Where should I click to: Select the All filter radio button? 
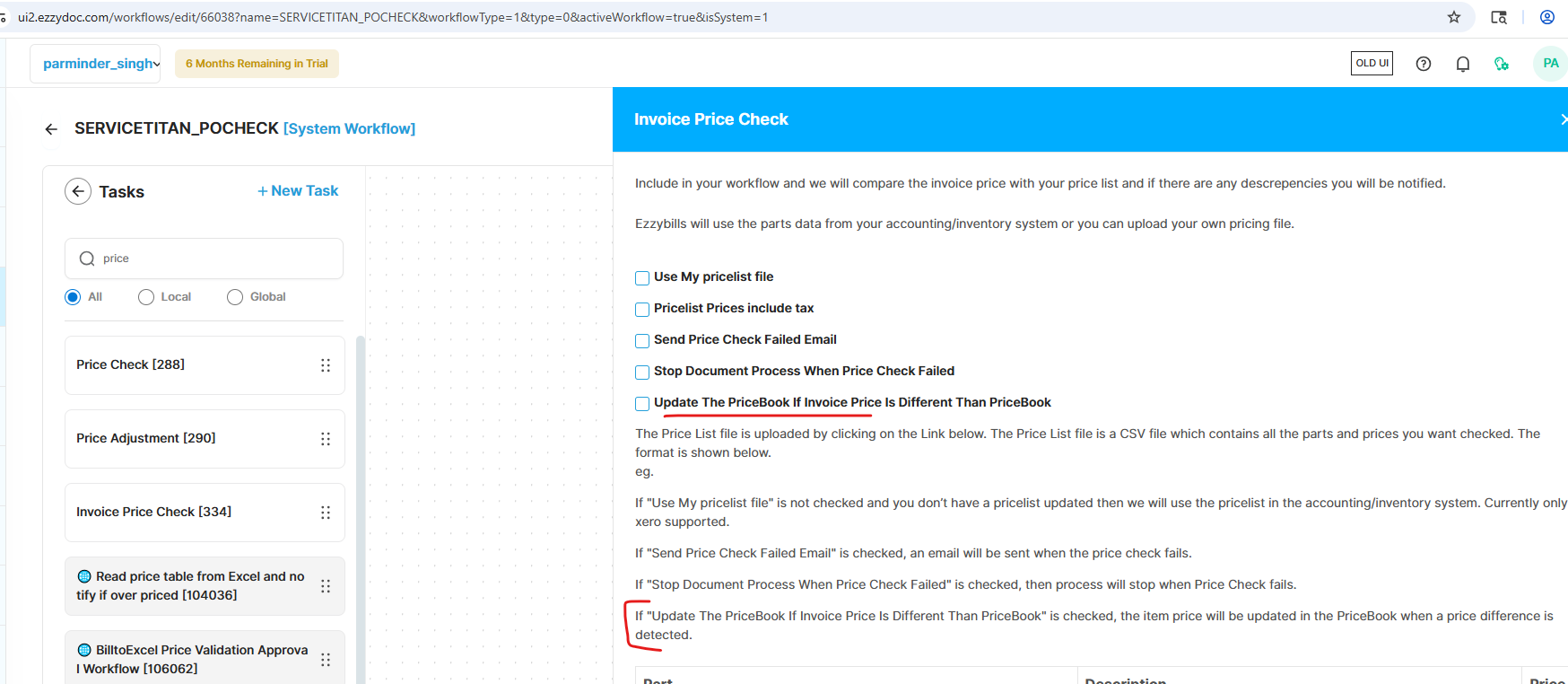(73, 297)
